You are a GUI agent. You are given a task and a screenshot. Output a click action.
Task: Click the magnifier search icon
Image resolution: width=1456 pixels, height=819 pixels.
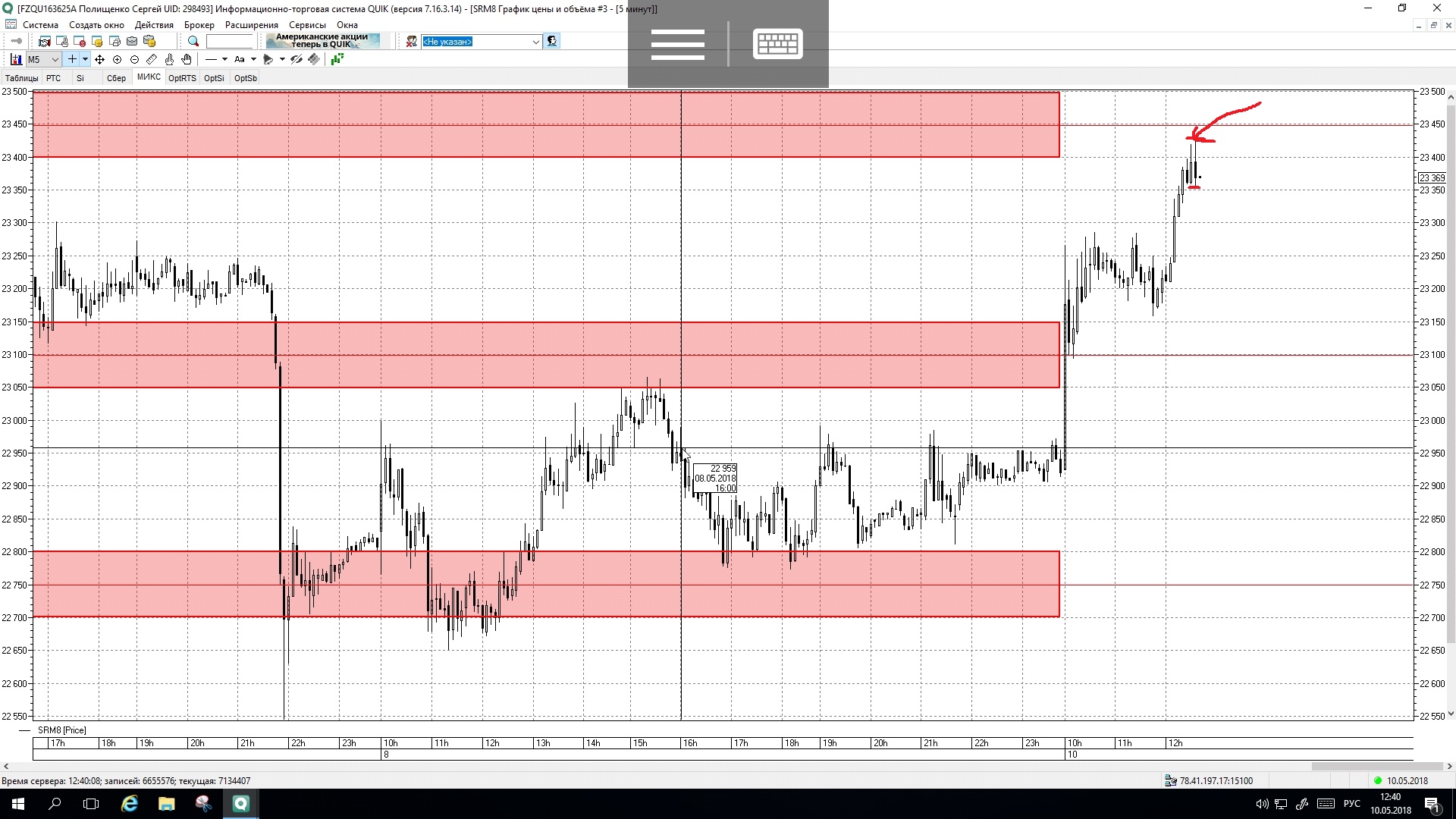(193, 42)
